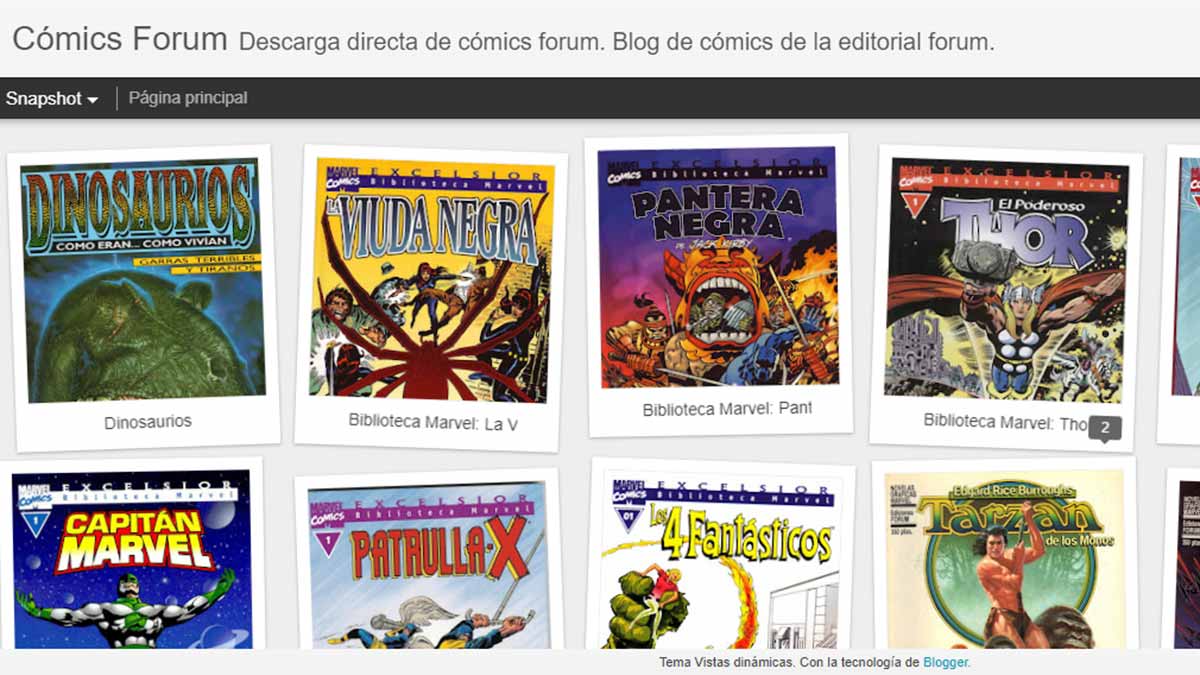Click the comment count bubble showing 2
The height and width of the screenshot is (675, 1200).
[x=1105, y=428]
